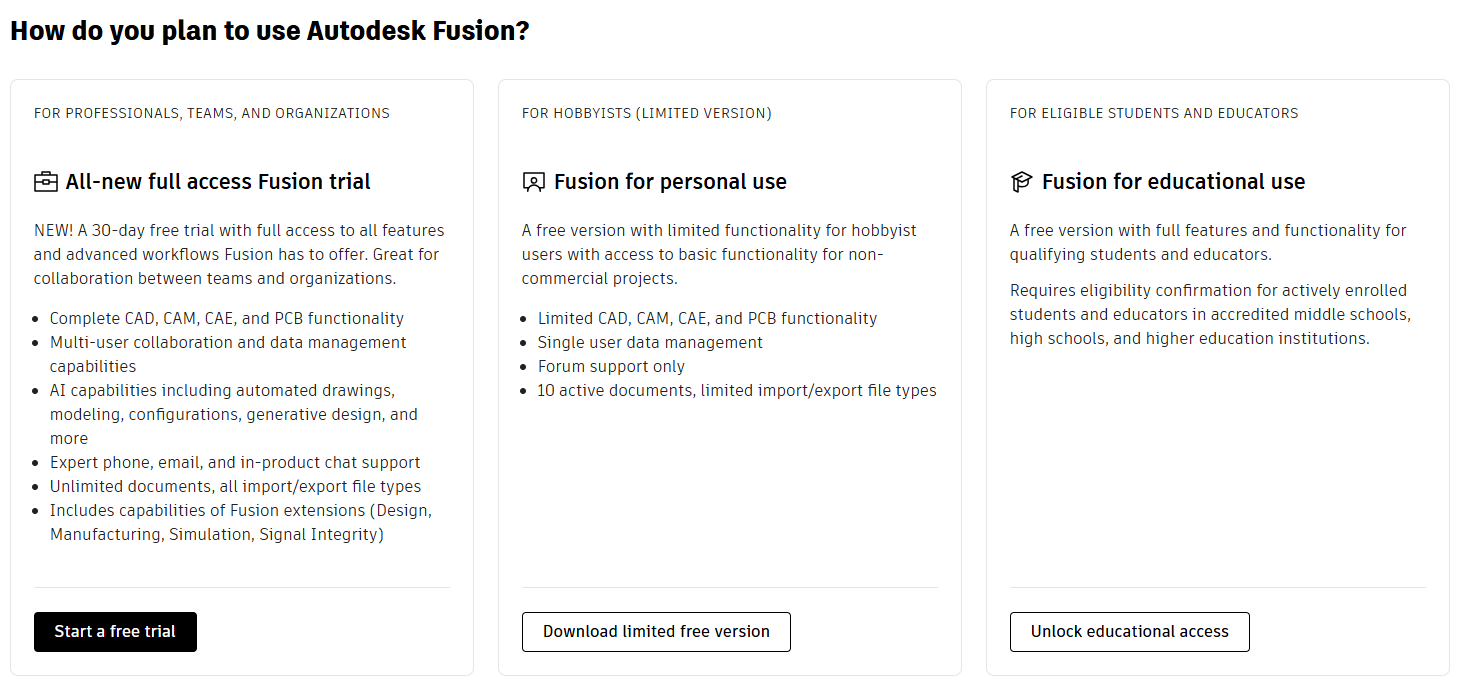Click the 'Fusion for personal use' heading
1465x694 pixels.
tap(670, 182)
